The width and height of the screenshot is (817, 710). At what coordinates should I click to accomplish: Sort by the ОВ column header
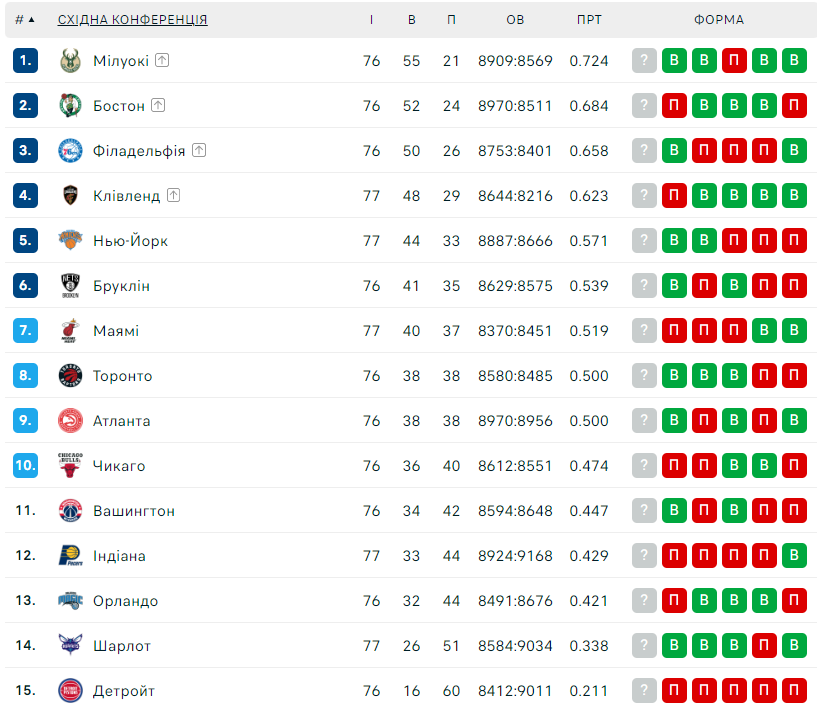[x=515, y=20]
